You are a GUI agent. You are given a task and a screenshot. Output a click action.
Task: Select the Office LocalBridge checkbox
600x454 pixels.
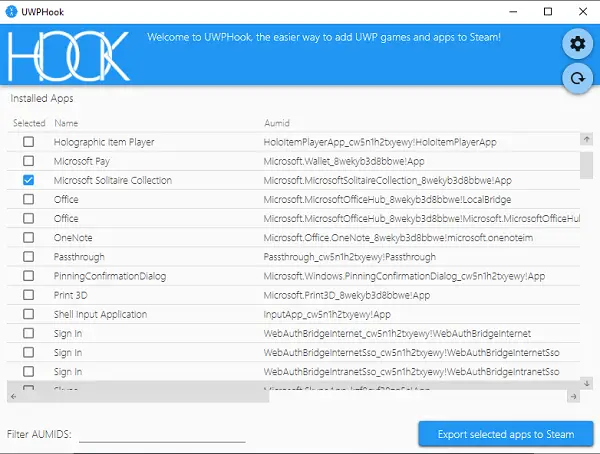click(x=28, y=199)
